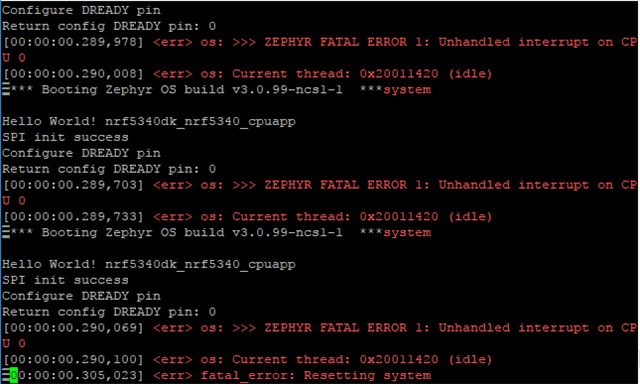
Task: Click the first 'Hello World! nrf5340dk' line
Action: pos(149,122)
